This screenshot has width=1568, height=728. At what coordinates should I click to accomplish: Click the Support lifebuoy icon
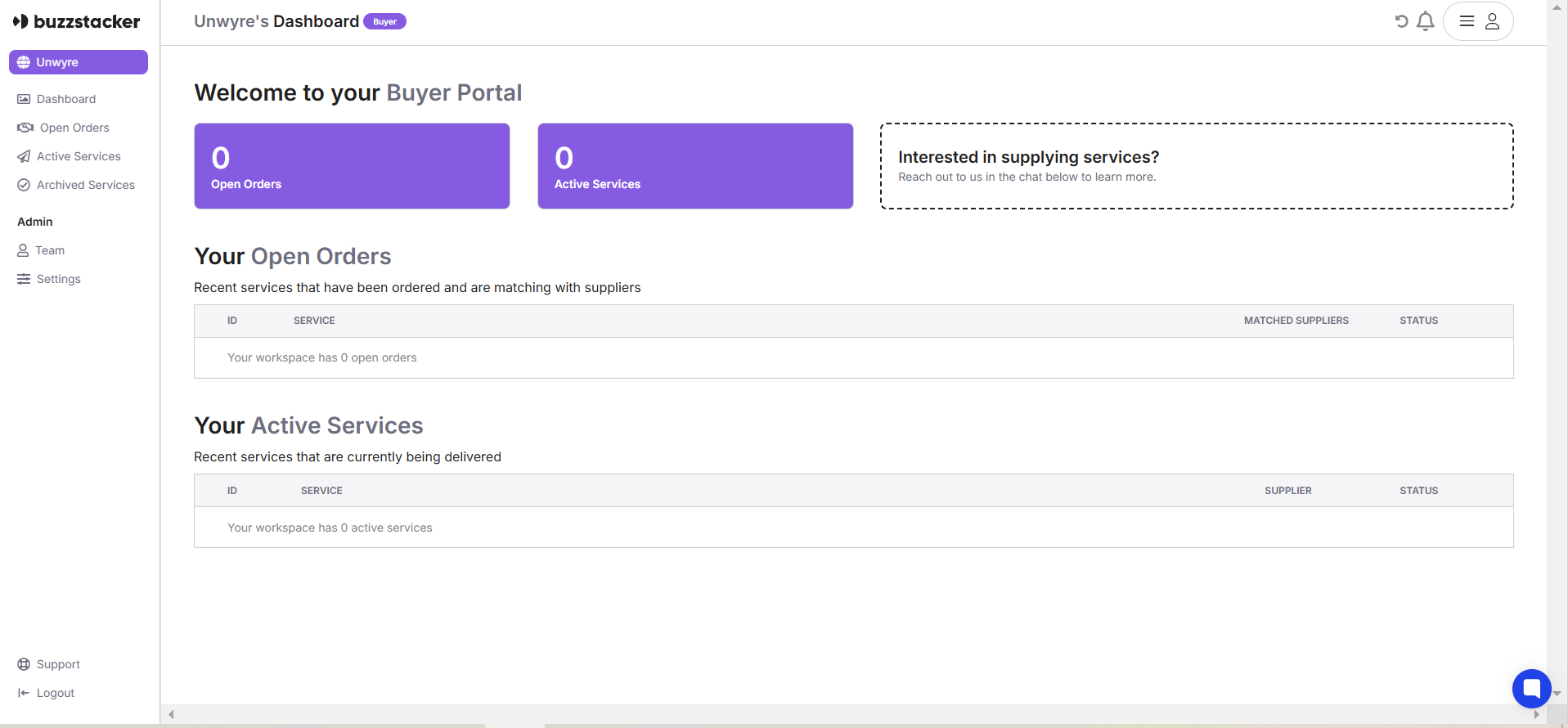[24, 664]
